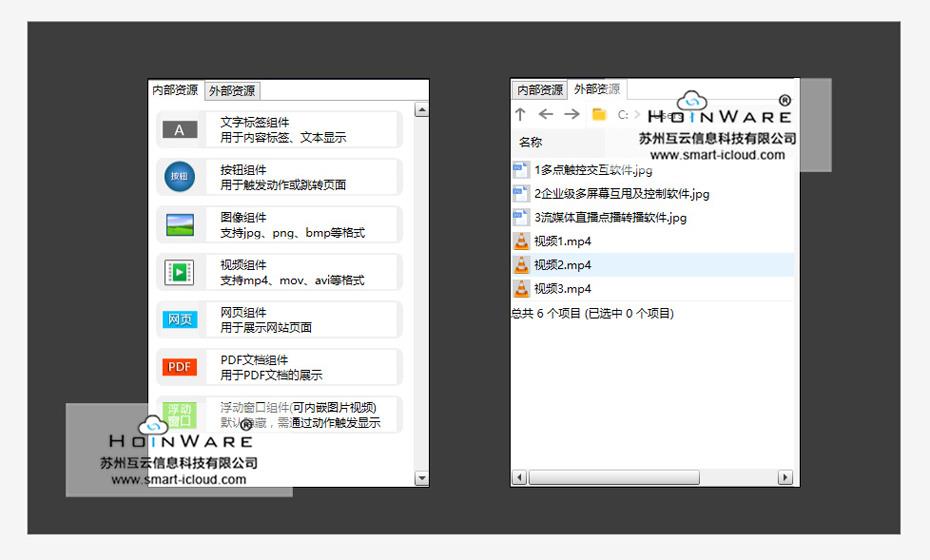Click the blue 网页 component icon
The height and width of the screenshot is (560, 930).
click(180, 320)
